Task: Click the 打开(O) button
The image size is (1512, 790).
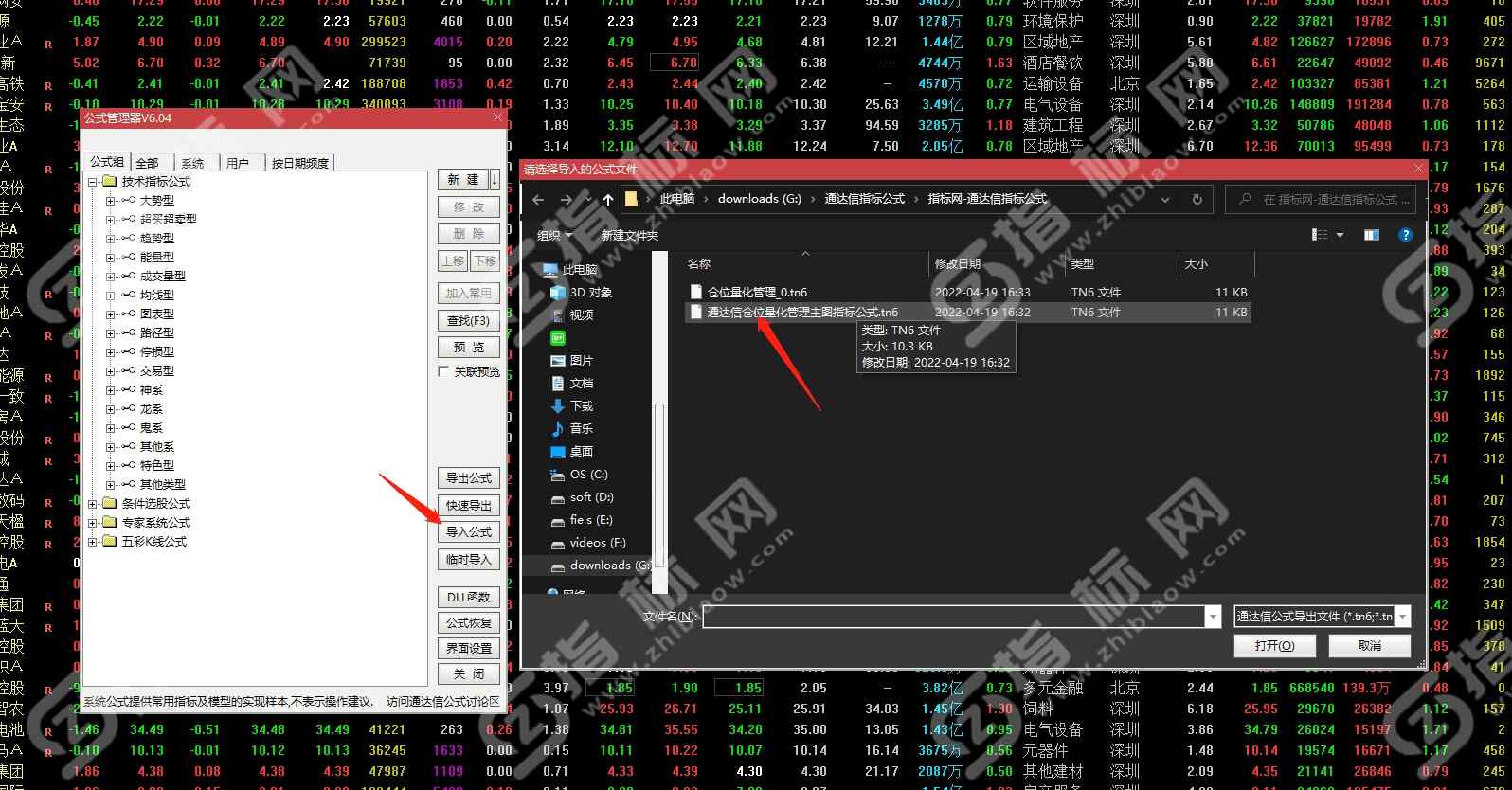Action: (1274, 646)
